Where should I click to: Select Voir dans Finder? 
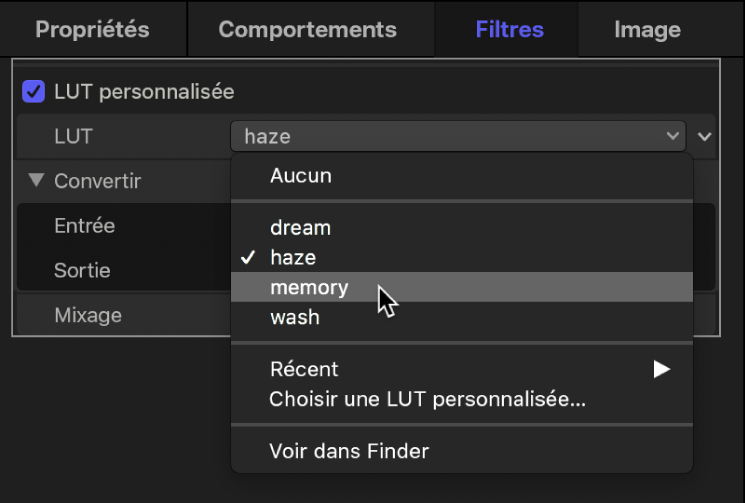pos(349,451)
